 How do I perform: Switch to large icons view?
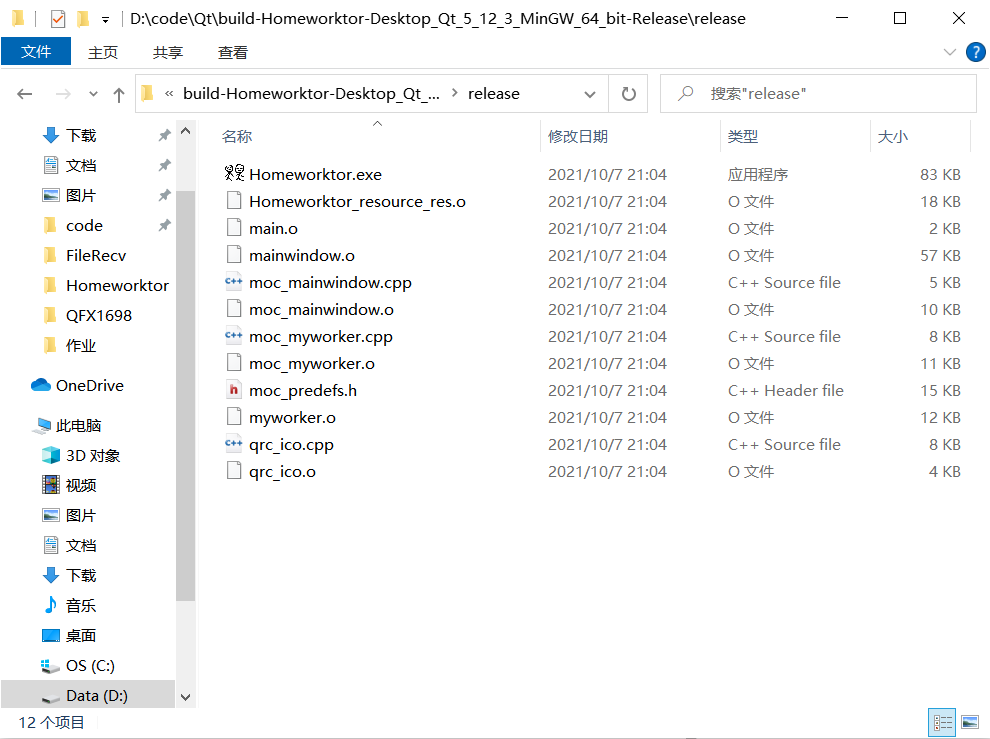click(967, 721)
